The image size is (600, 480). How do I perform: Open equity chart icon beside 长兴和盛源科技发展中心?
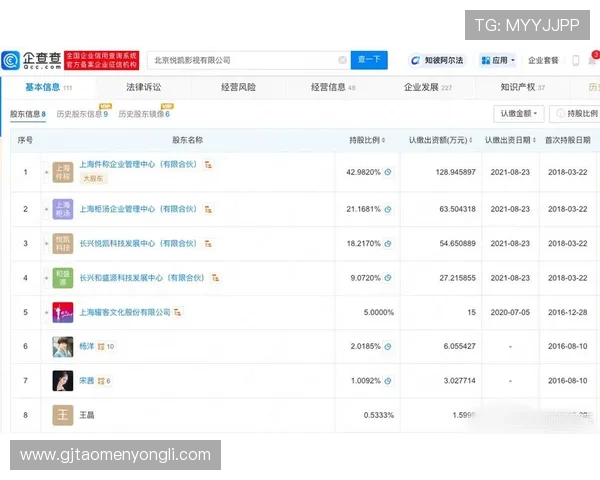pos(216,278)
